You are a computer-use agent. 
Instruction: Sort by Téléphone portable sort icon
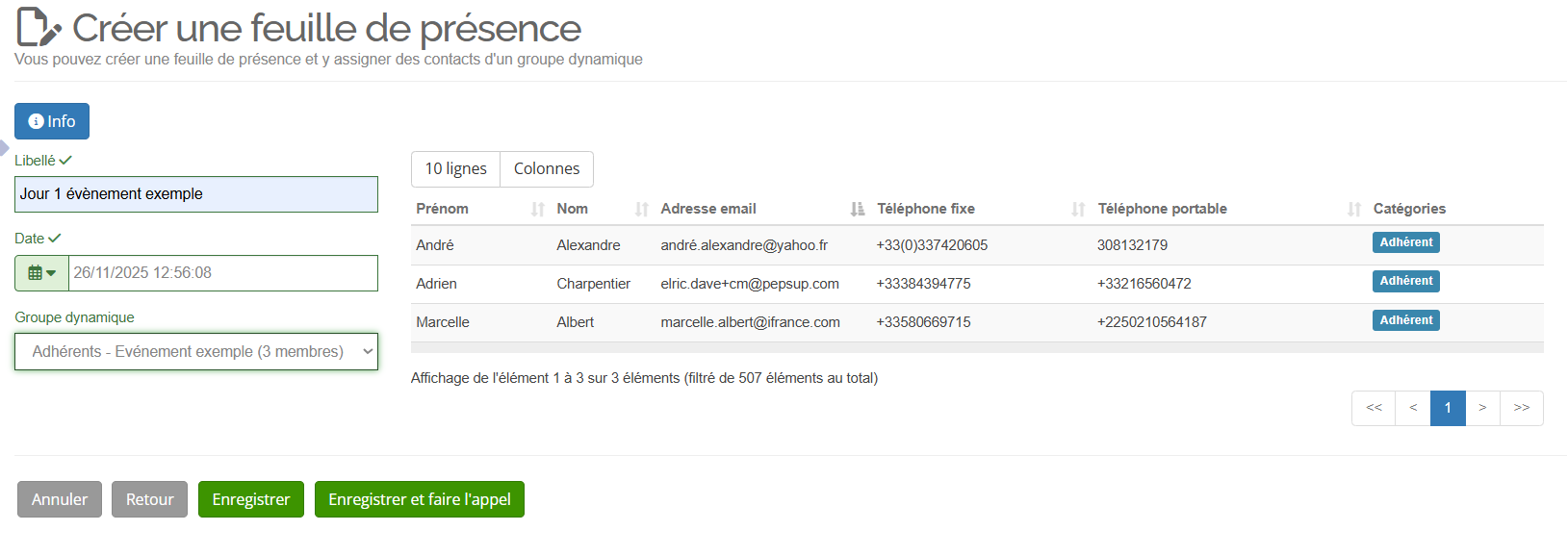tap(1354, 209)
